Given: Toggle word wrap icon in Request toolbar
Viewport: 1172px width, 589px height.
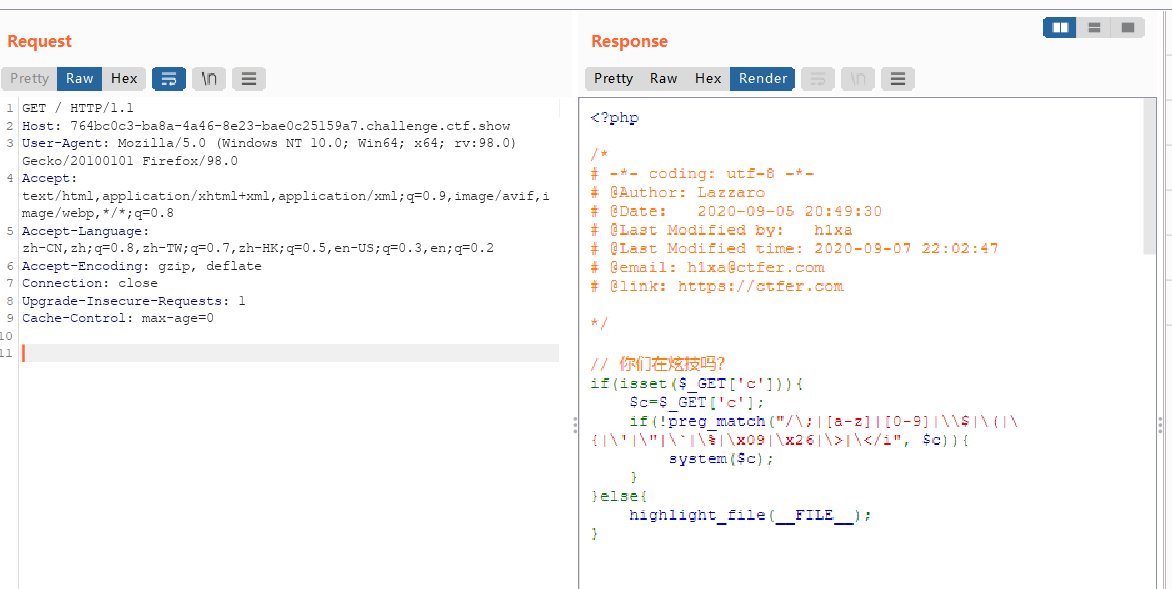Looking at the screenshot, I should (169, 78).
